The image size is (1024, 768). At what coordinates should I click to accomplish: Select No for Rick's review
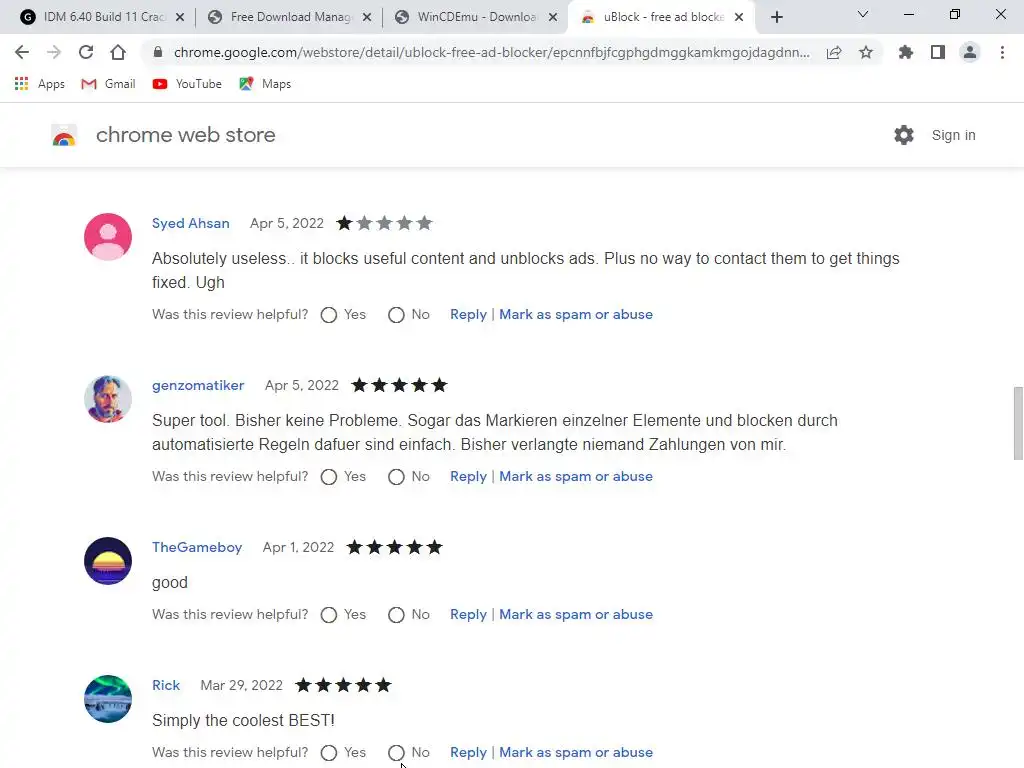pos(396,753)
